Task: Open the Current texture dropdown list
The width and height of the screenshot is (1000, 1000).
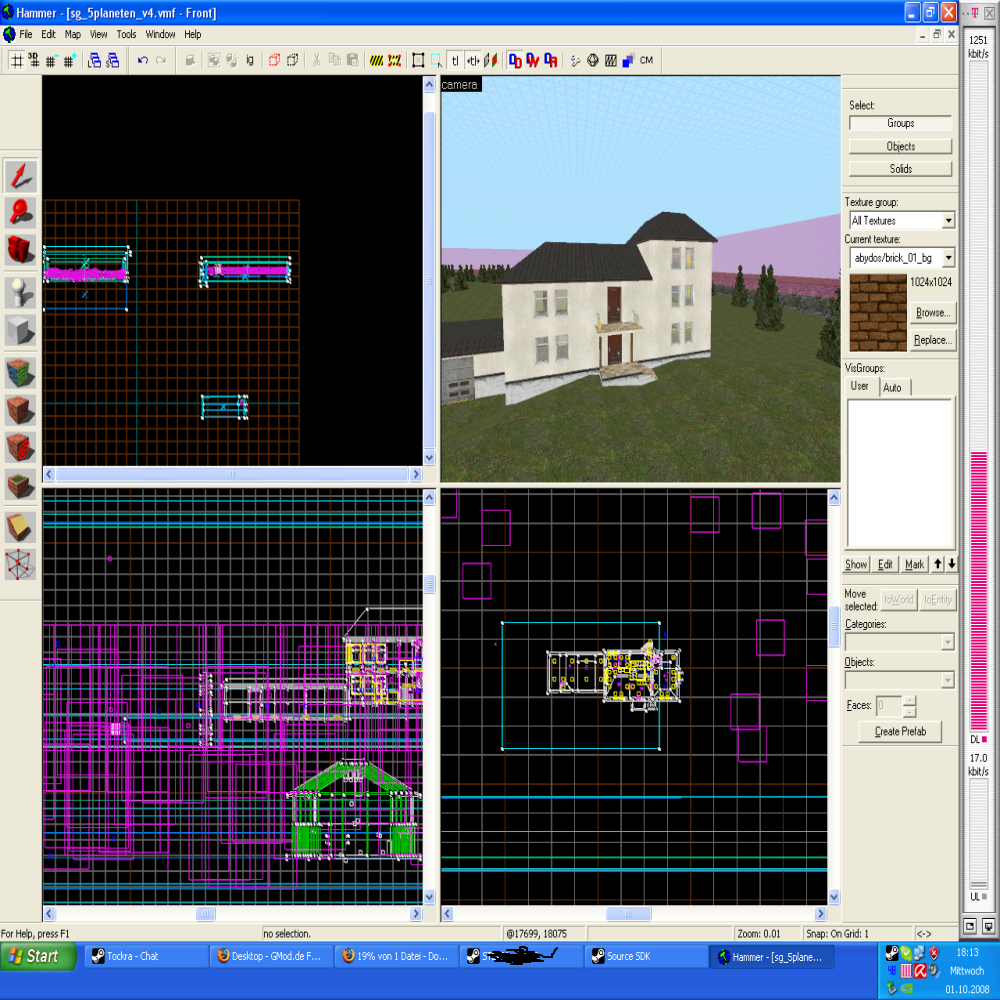Action: pyautogui.click(x=948, y=258)
